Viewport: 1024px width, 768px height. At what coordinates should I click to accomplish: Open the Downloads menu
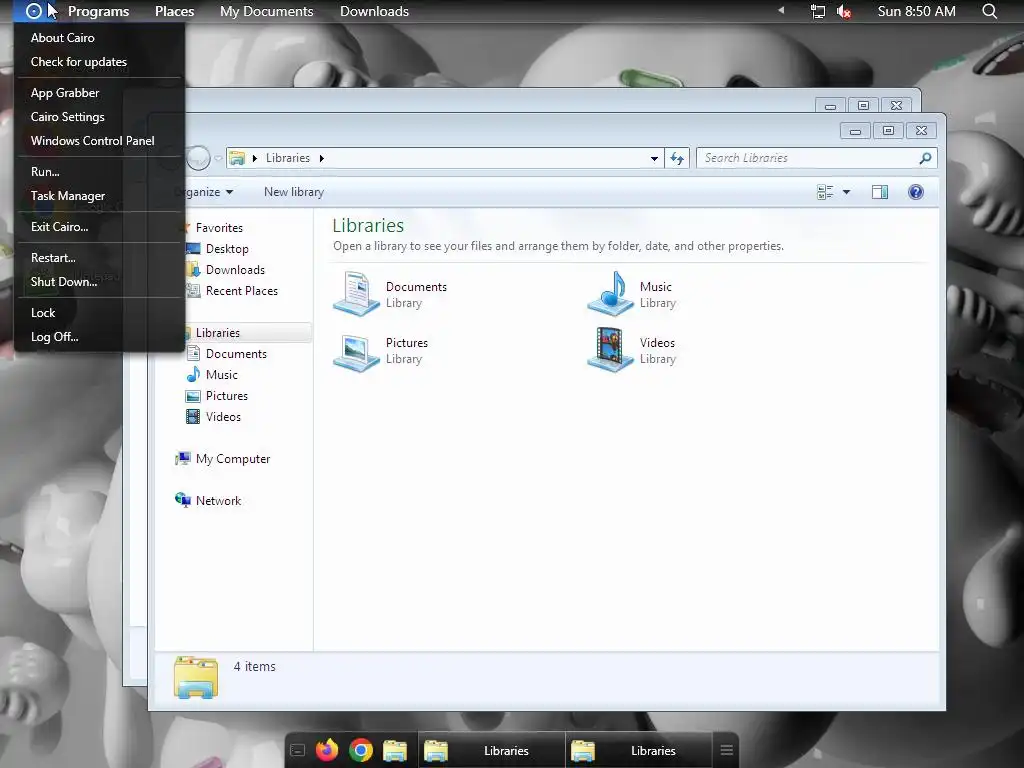(x=374, y=11)
